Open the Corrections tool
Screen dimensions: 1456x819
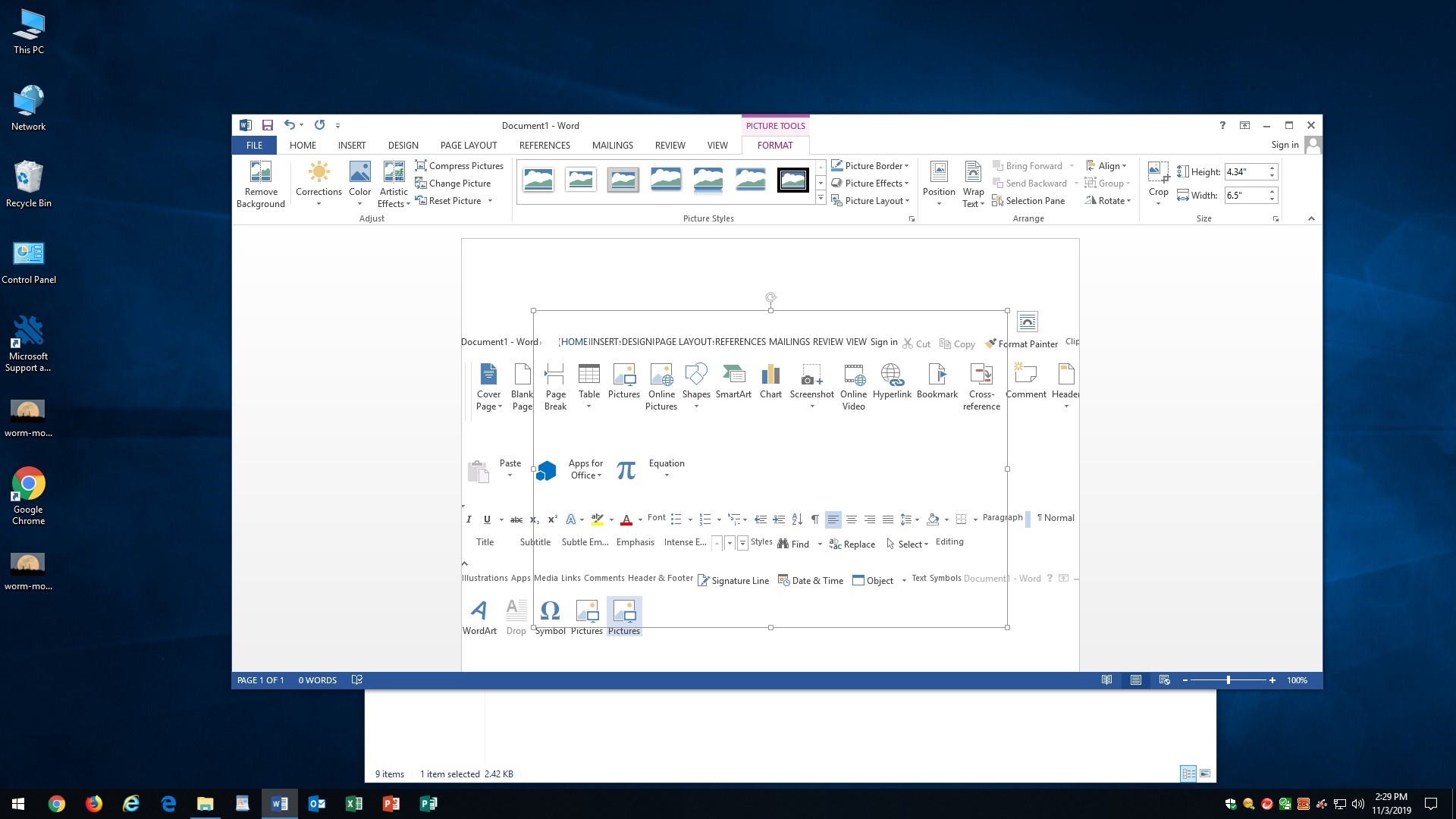[x=318, y=182]
